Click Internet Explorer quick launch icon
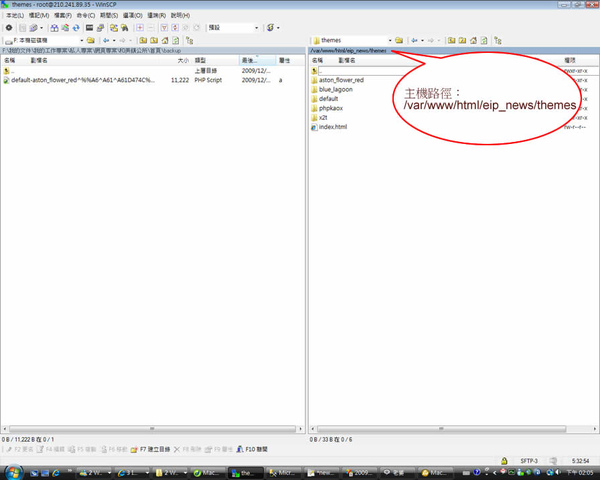 pos(56,473)
